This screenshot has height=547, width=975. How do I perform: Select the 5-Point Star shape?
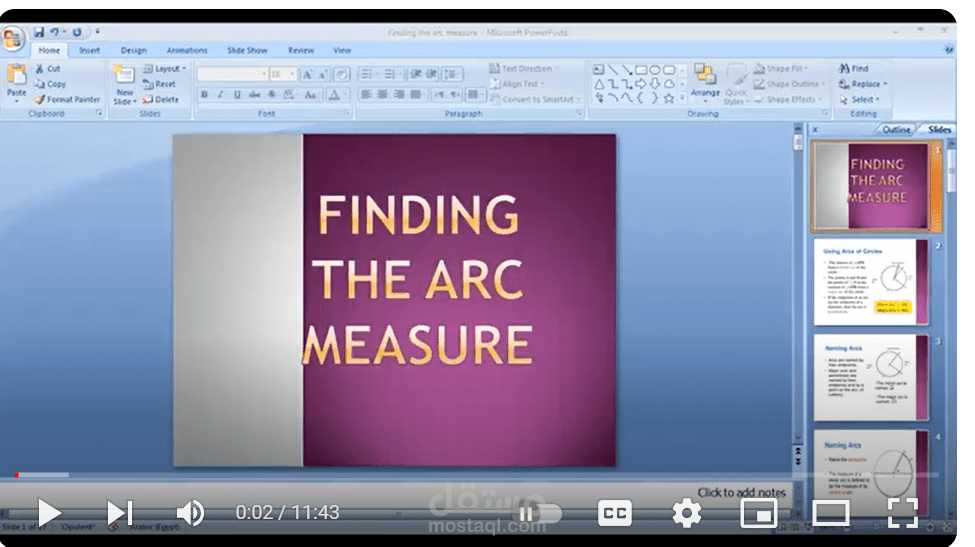[669, 98]
